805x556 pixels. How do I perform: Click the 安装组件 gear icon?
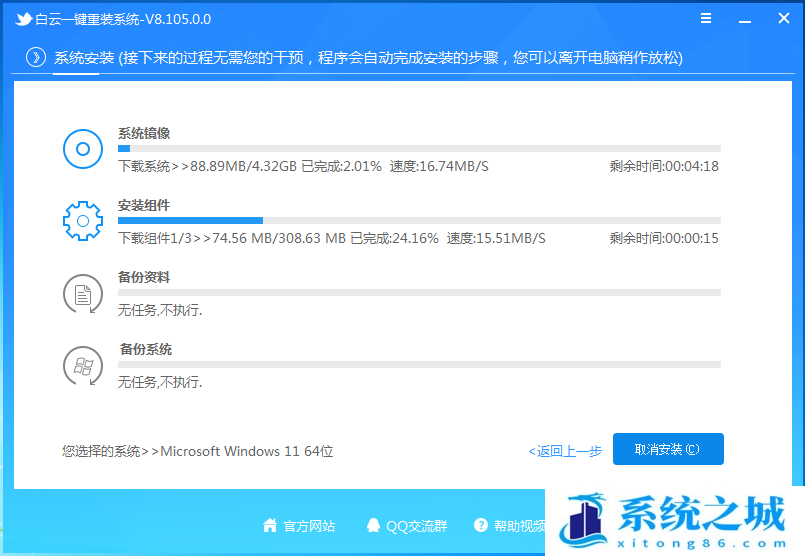(83, 221)
